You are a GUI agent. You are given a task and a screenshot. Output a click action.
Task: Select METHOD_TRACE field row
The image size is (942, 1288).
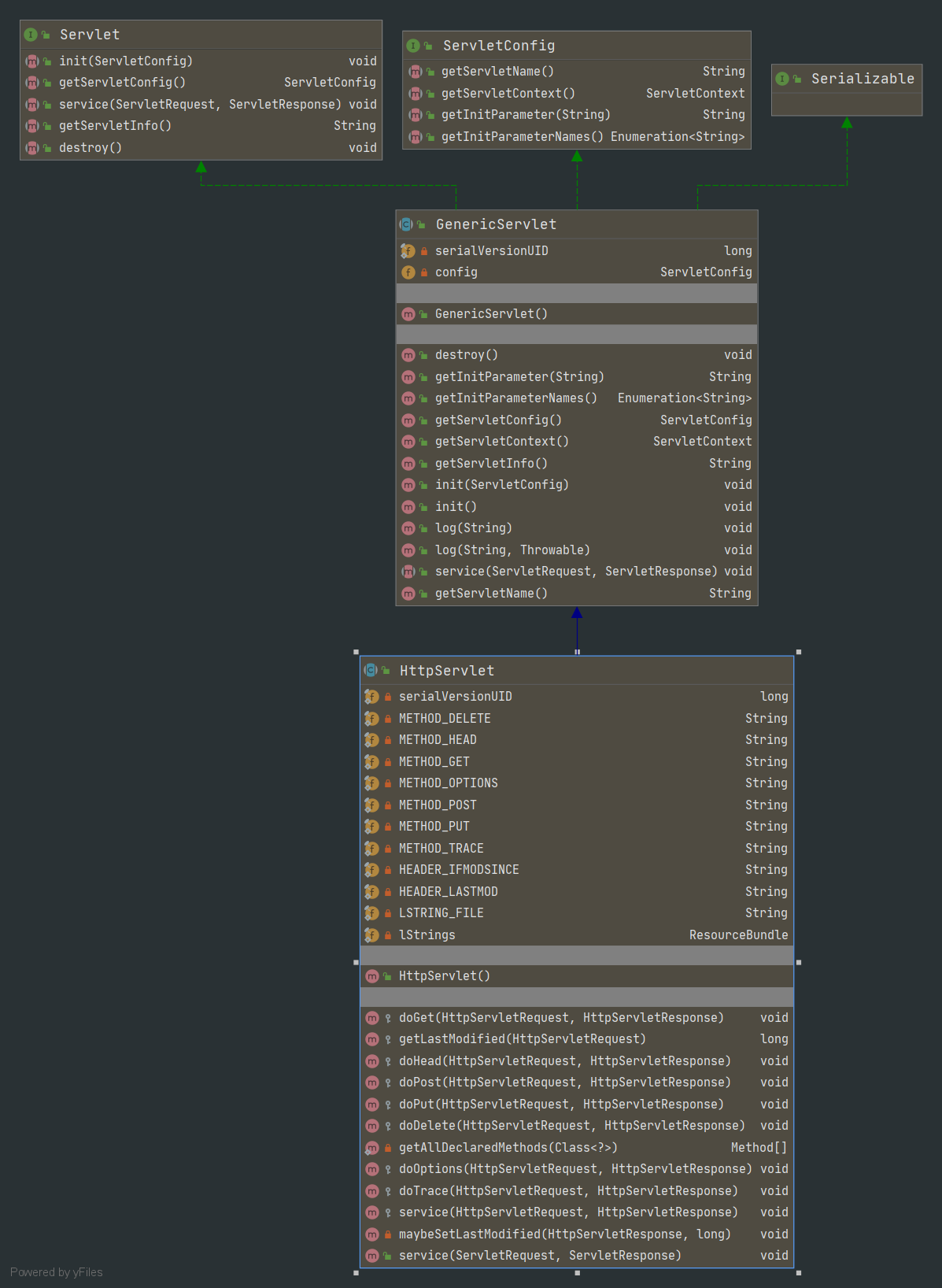coord(577,849)
